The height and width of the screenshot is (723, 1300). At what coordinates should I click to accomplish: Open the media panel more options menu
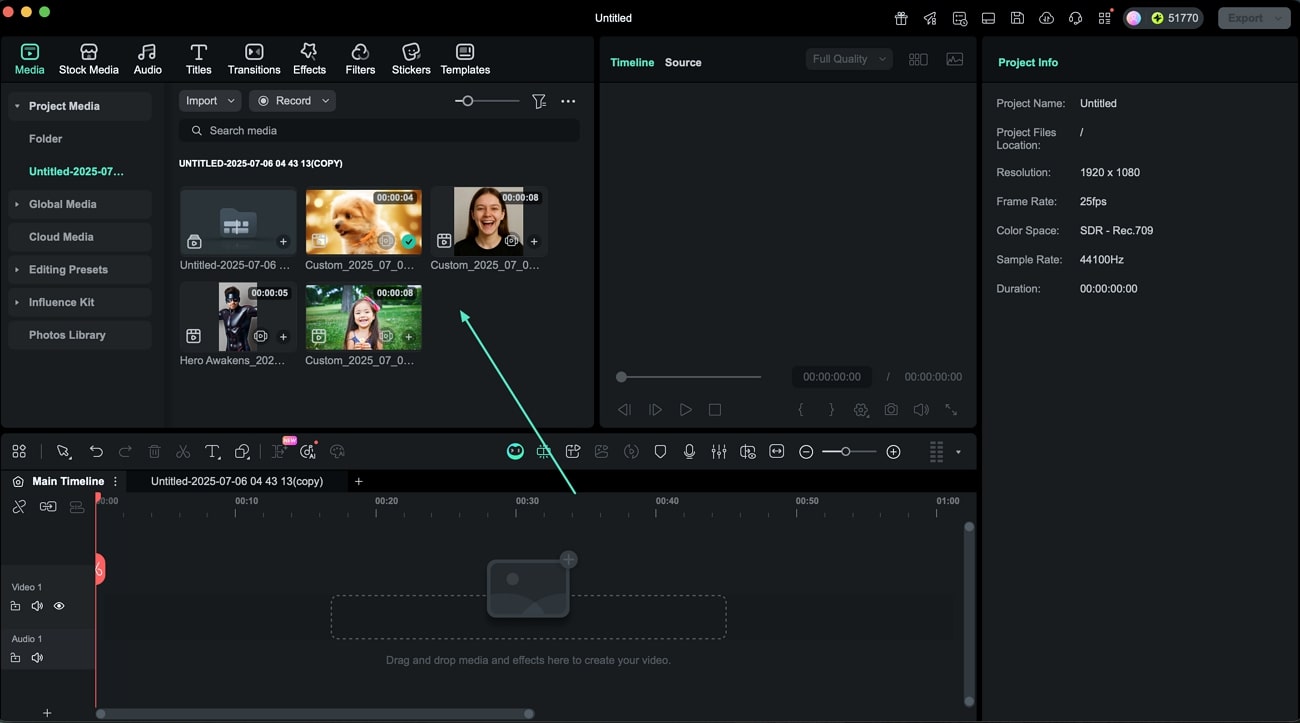click(568, 101)
